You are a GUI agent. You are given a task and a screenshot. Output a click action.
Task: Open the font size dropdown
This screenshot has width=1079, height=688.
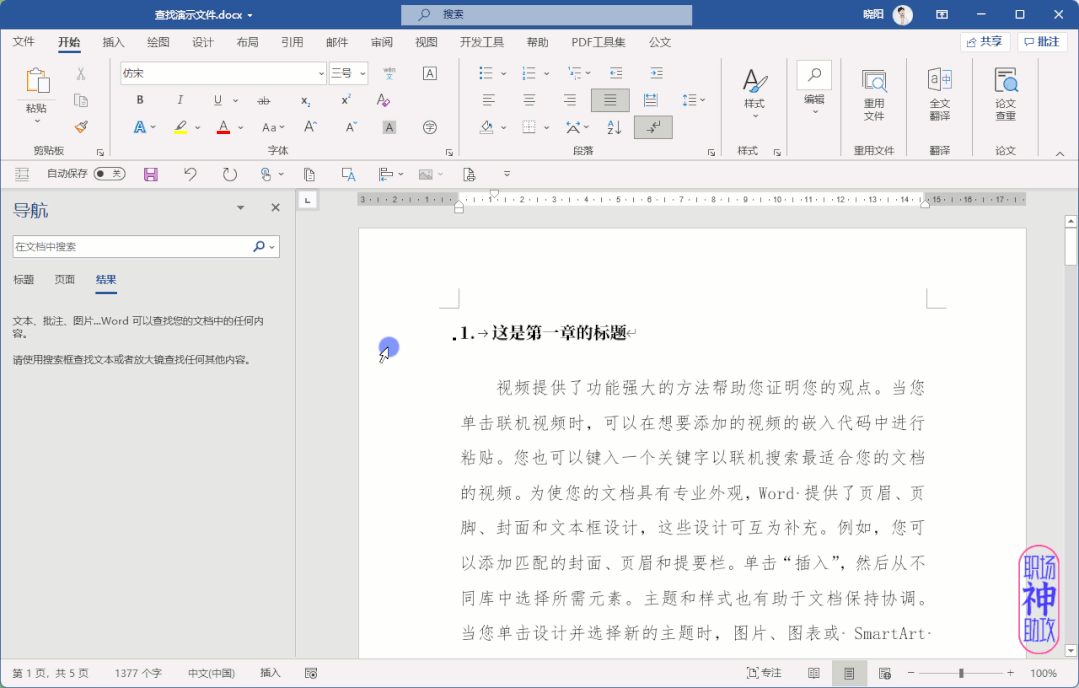(363, 73)
